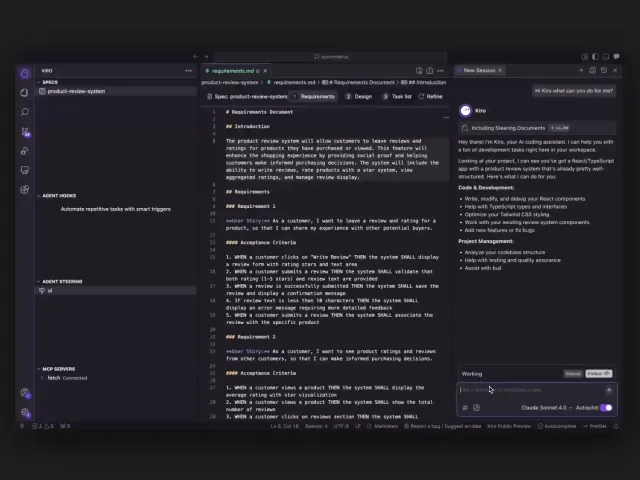The height and width of the screenshot is (480, 640).
Task: Toggle the Autopilot switch off
Action: click(x=606, y=408)
